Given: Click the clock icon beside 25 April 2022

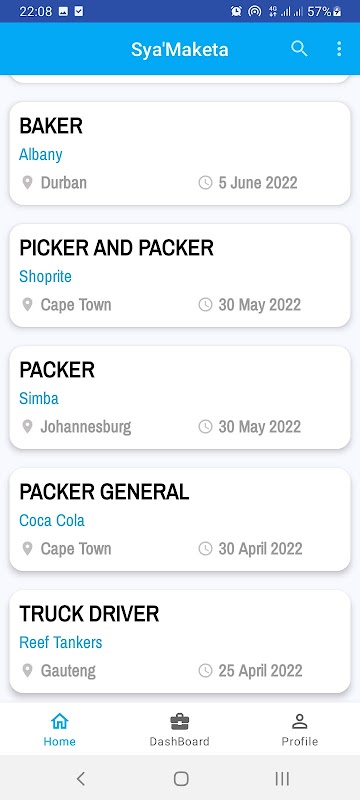Looking at the screenshot, I should pos(205,670).
